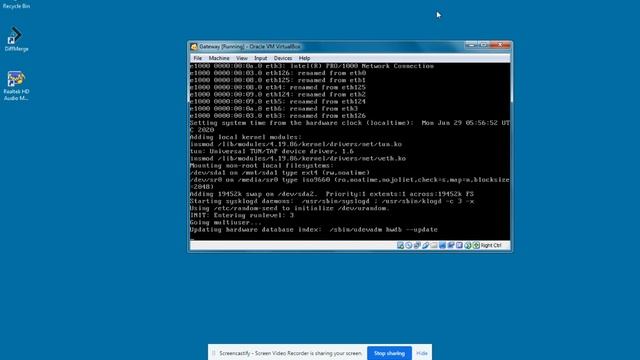Image resolution: width=640 pixels, height=360 pixels.
Task: Open the Machine menu
Action: pos(219,58)
